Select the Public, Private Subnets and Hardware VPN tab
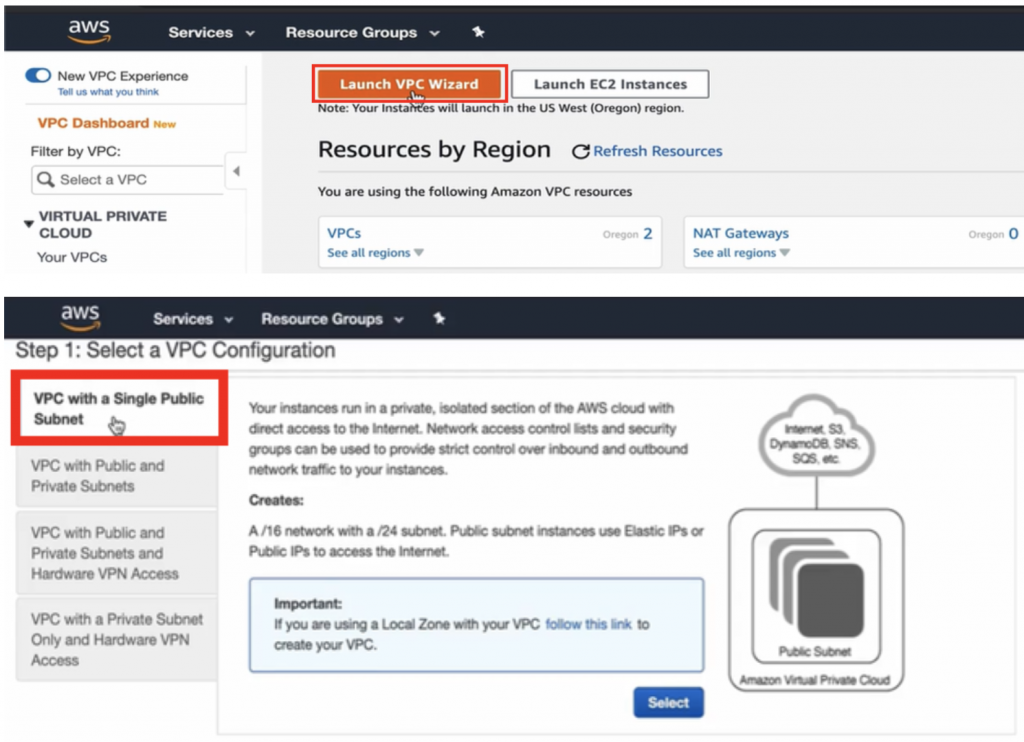This screenshot has height=742, width=1024. click(117, 553)
